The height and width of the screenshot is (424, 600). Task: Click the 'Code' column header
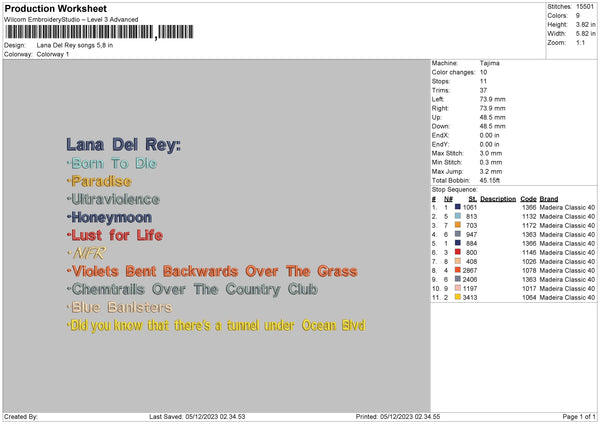click(528, 199)
